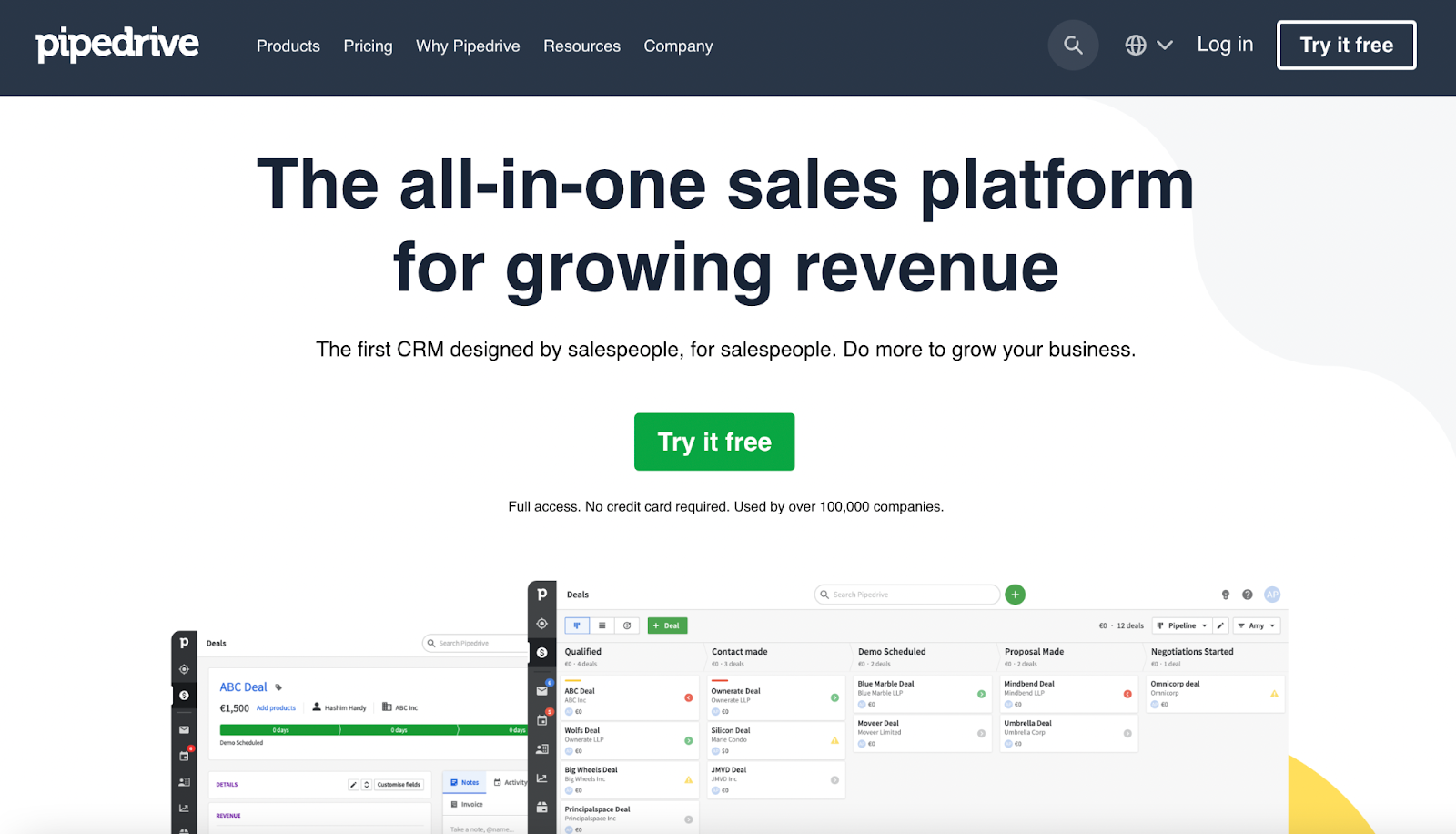Open the Resources menu

pos(581,46)
